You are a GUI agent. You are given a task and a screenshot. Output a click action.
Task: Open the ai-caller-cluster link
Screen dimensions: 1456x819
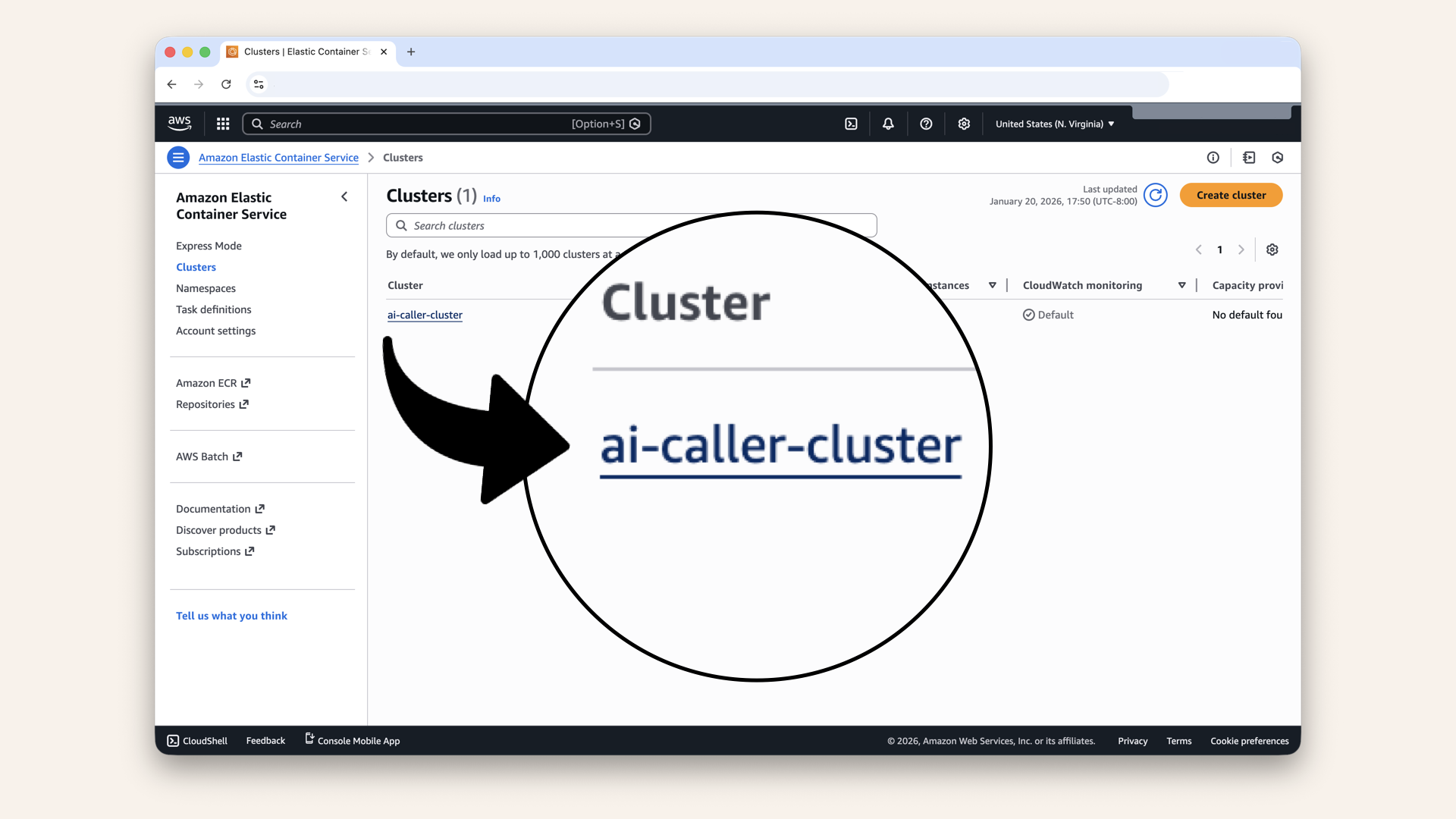(x=425, y=315)
